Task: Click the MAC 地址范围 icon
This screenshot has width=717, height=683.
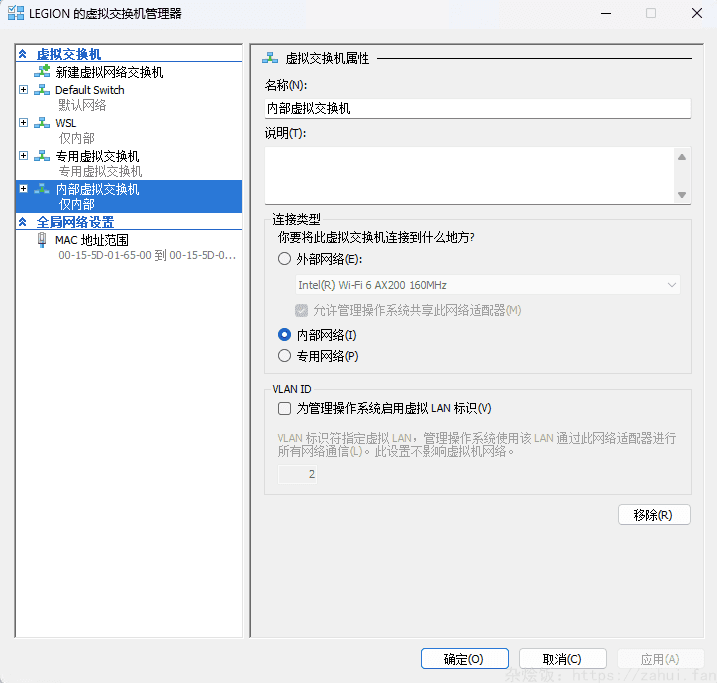Action: pyautogui.click(x=42, y=240)
